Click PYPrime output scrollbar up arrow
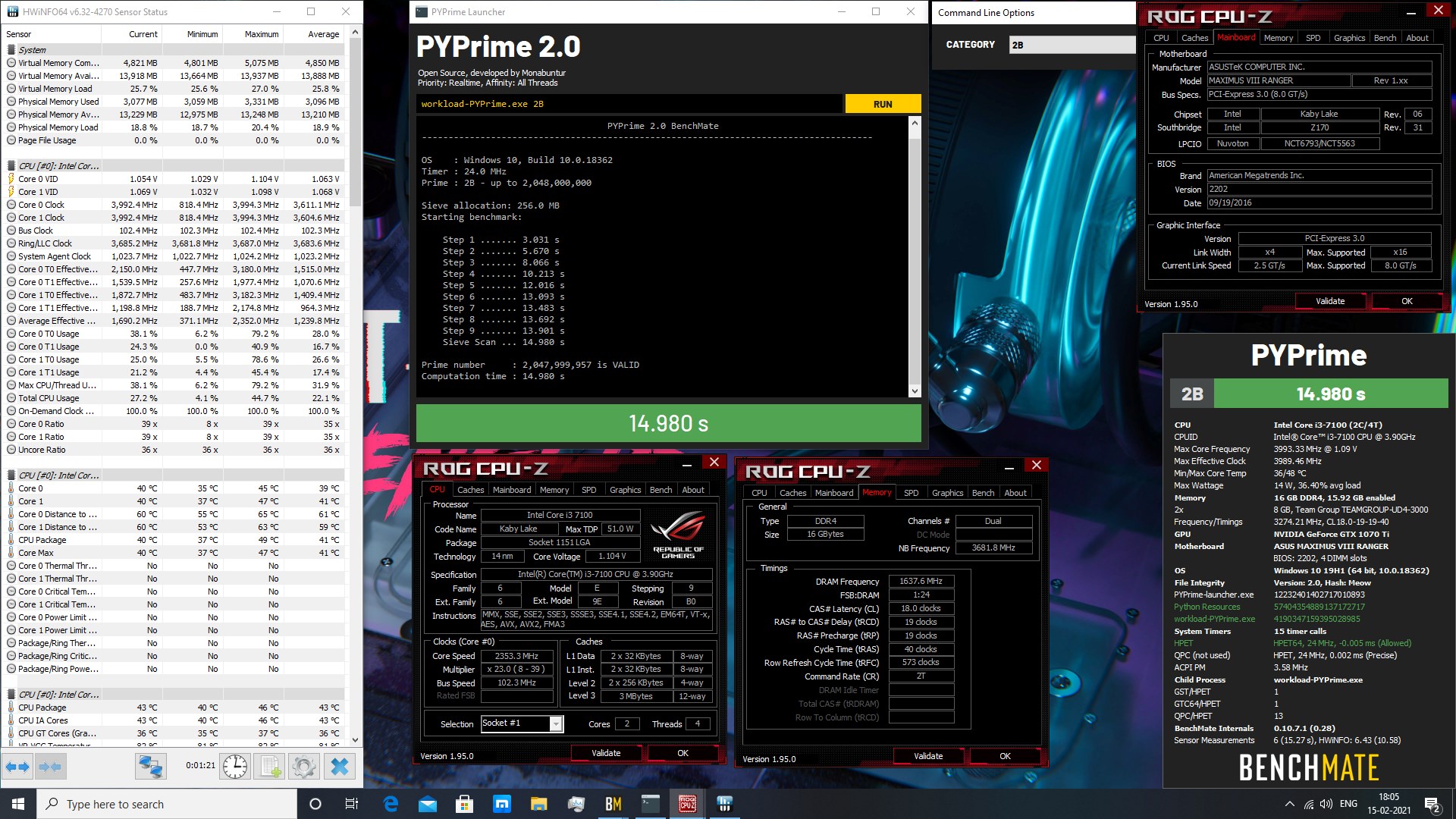The height and width of the screenshot is (819, 1456). click(x=915, y=123)
